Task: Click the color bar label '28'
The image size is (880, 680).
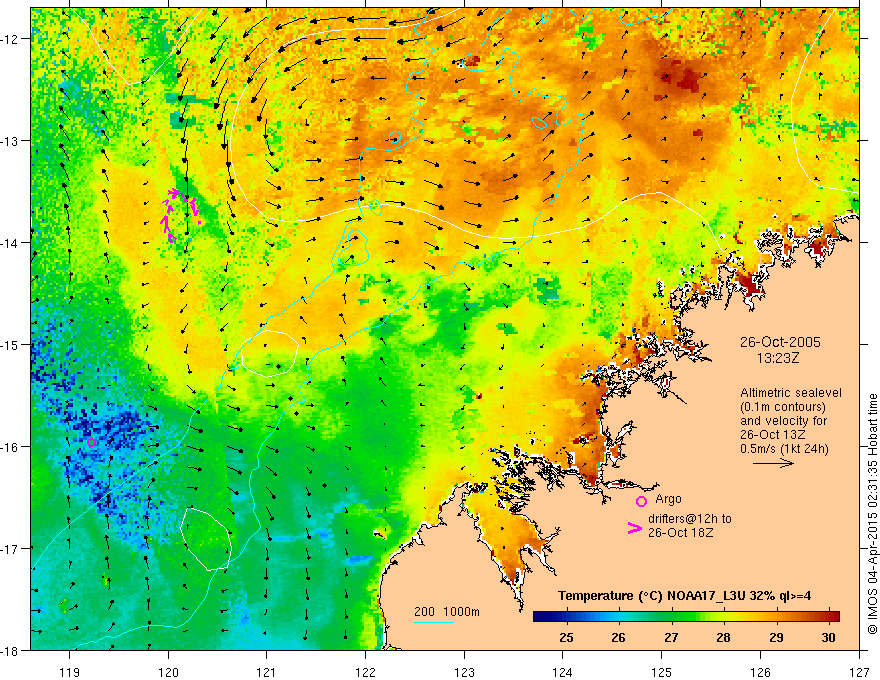Action: point(723,637)
